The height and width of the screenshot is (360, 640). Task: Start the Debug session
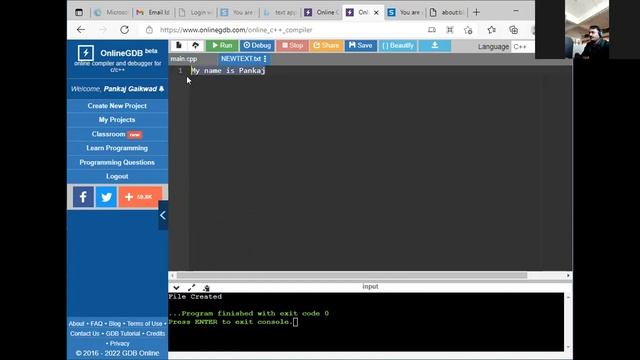[257, 45]
